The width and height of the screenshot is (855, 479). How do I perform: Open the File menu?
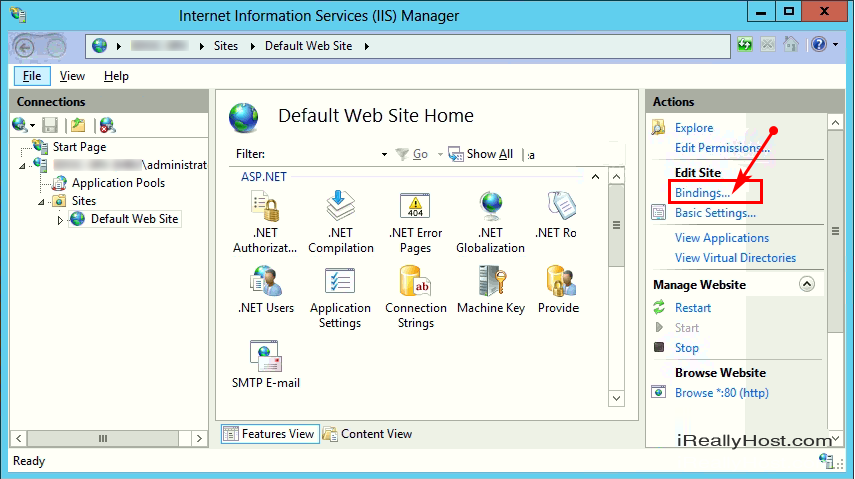pos(32,76)
